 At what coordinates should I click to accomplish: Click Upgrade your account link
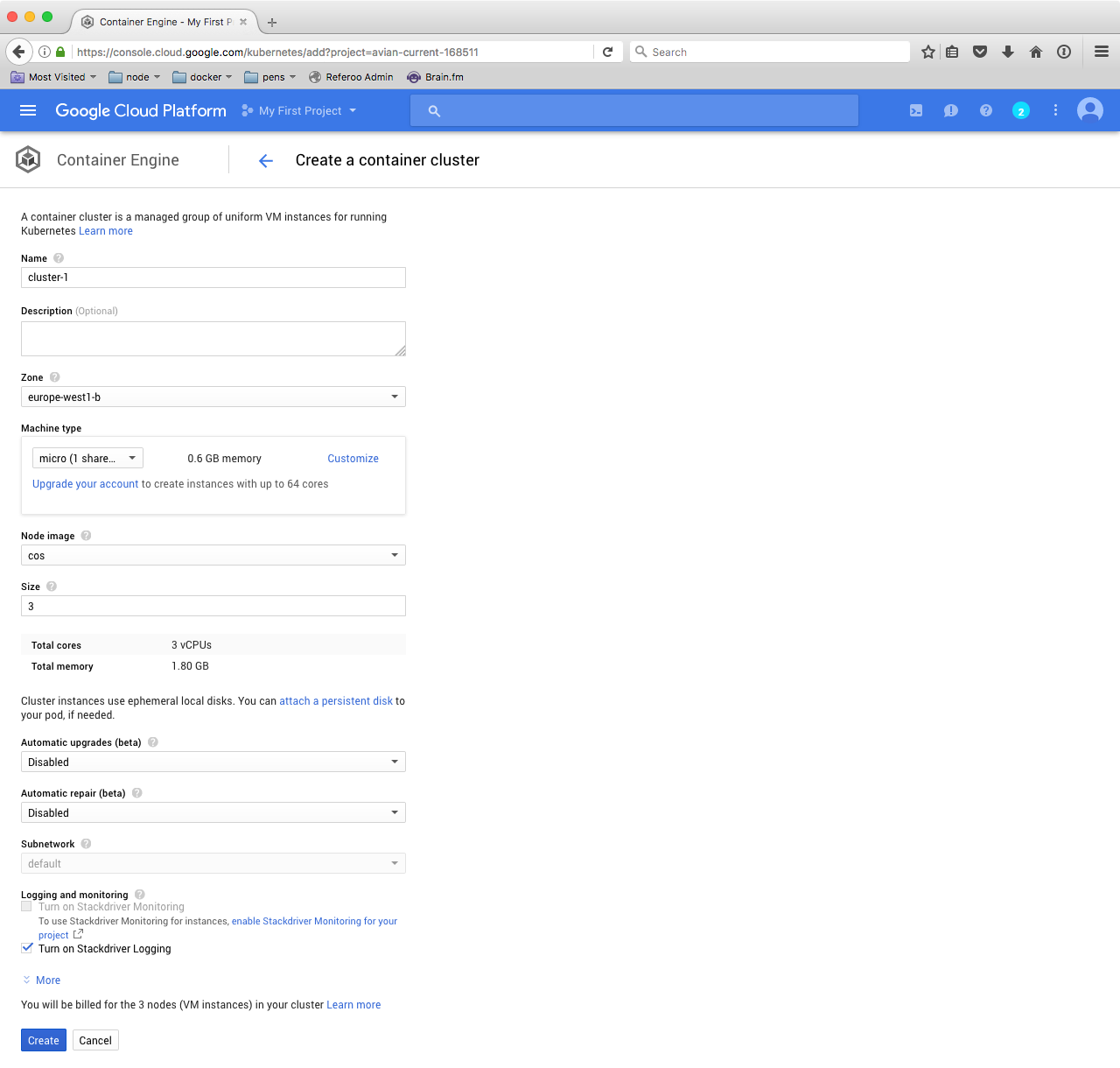(86, 484)
